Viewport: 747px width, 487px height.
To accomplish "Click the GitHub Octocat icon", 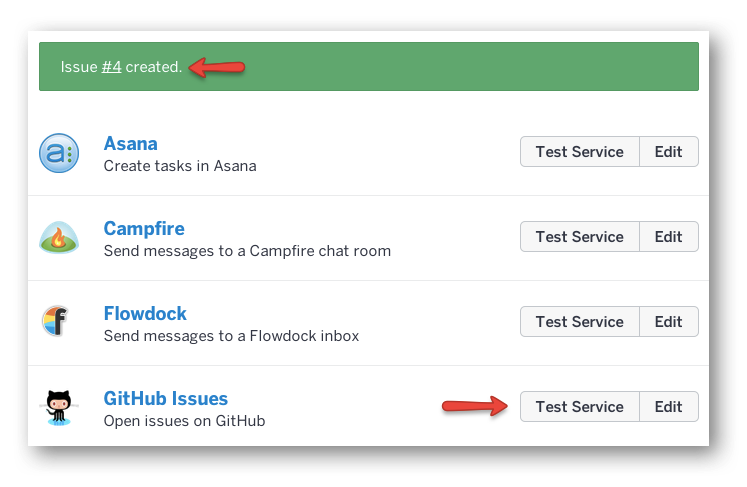I will (x=59, y=407).
